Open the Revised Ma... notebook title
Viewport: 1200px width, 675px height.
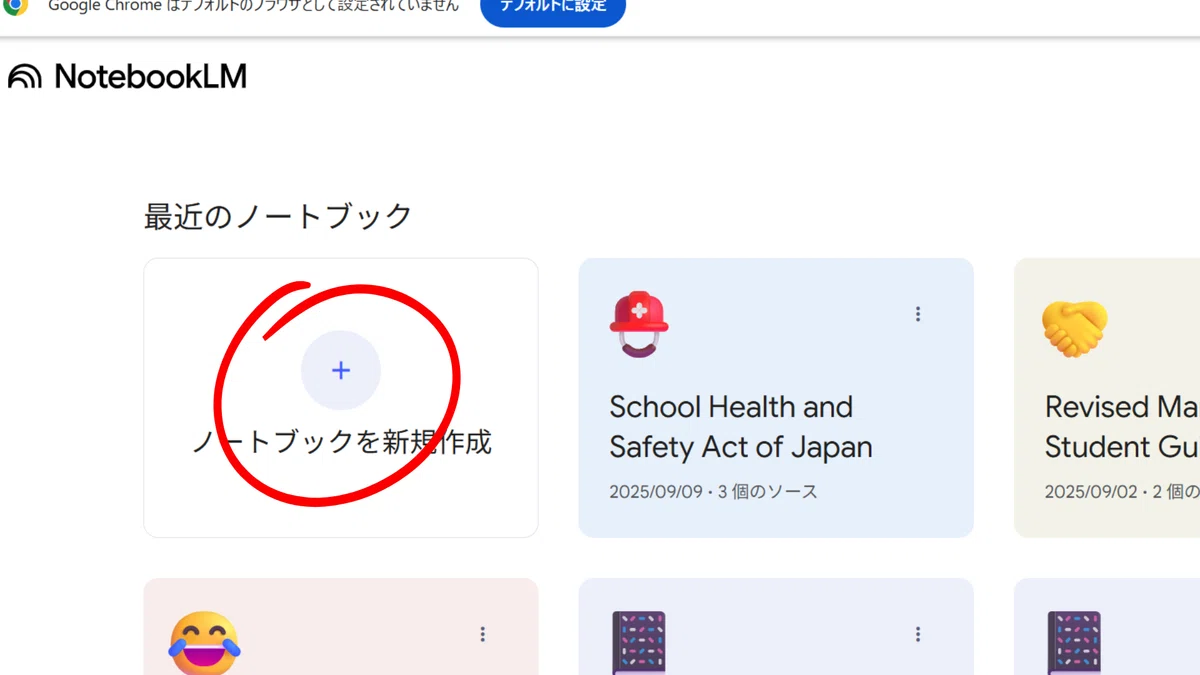pyautogui.click(x=1122, y=427)
